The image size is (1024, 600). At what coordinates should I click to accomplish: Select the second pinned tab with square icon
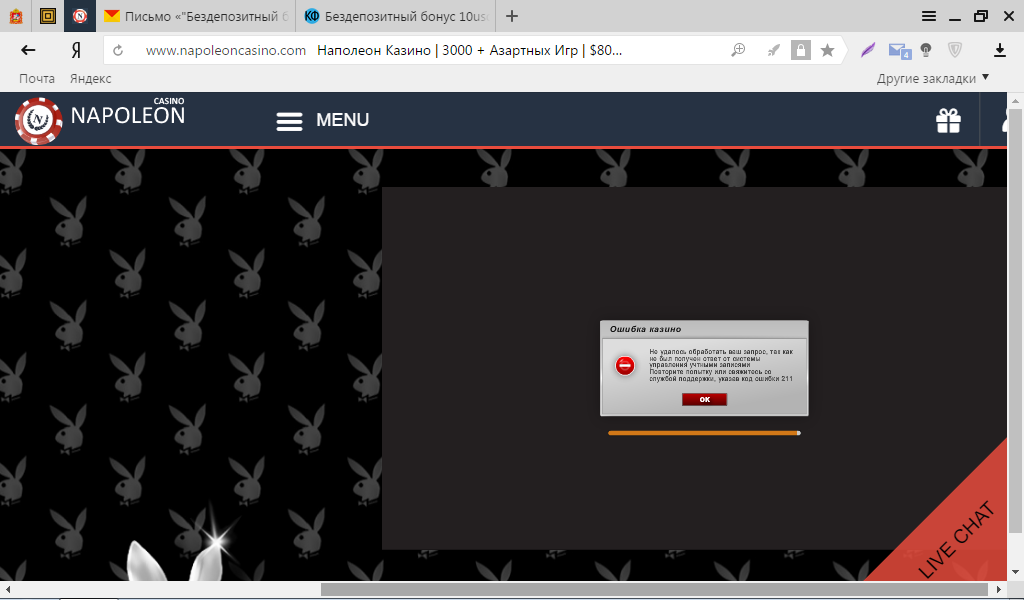tap(48, 16)
